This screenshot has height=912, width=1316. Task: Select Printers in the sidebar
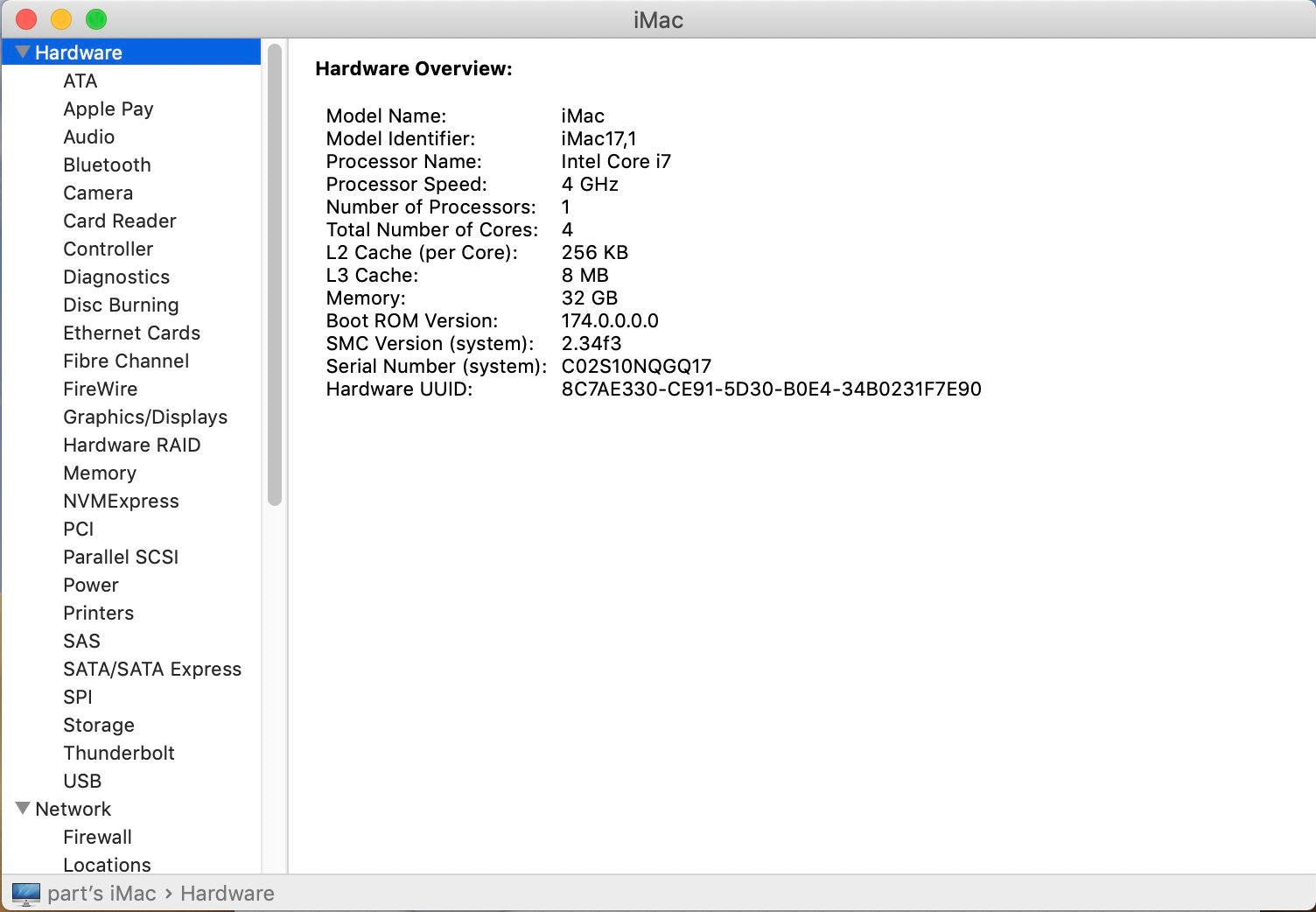pyautogui.click(x=98, y=613)
